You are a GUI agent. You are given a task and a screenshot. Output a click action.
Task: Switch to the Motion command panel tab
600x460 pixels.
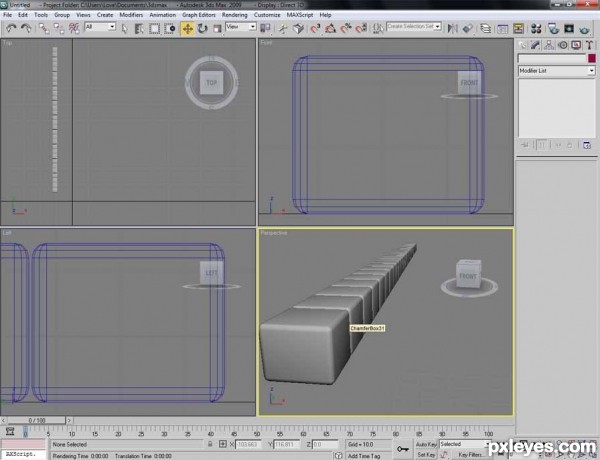click(562, 45)
